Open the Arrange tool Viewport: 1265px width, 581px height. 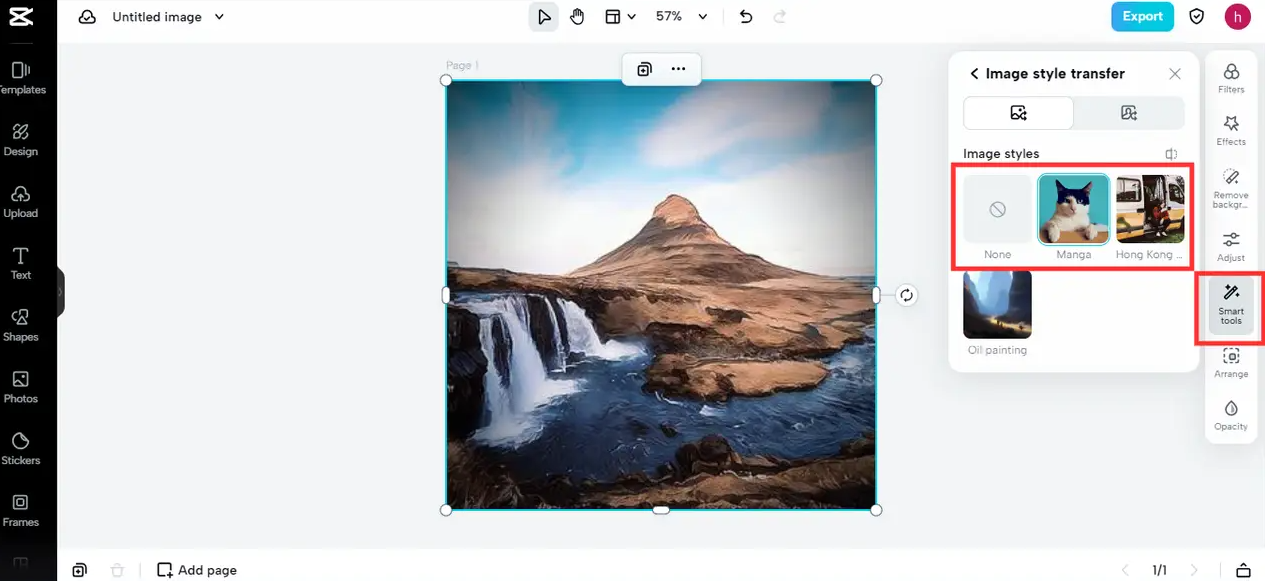[x=1231, y=362]
